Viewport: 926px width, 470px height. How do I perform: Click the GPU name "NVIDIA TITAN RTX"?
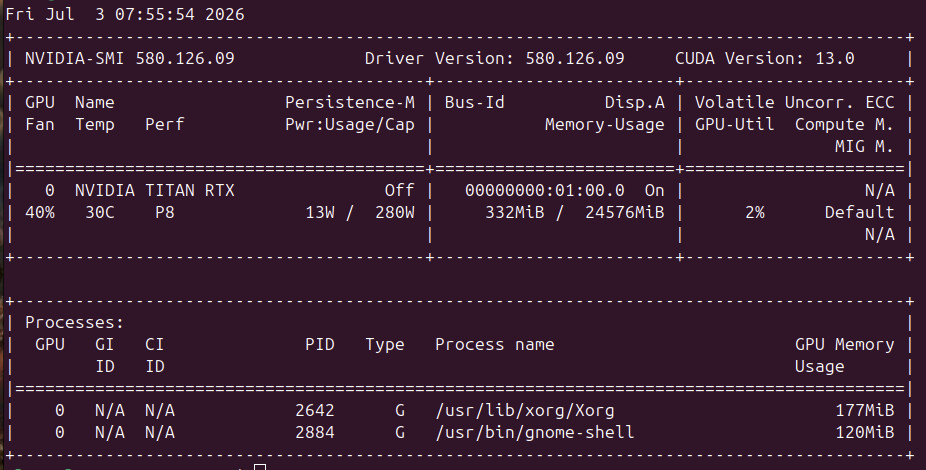pyautogui.click(x=155, y=191)
